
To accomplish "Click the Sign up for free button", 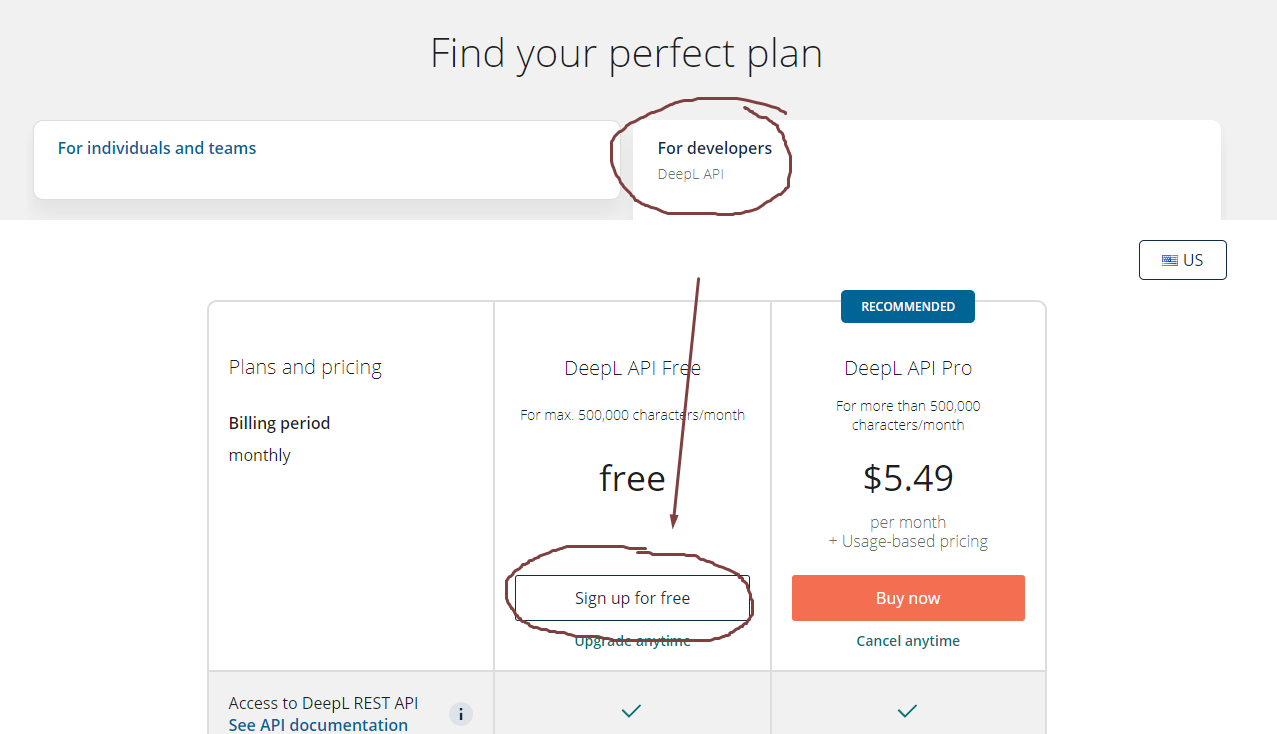I will point(632,598).
